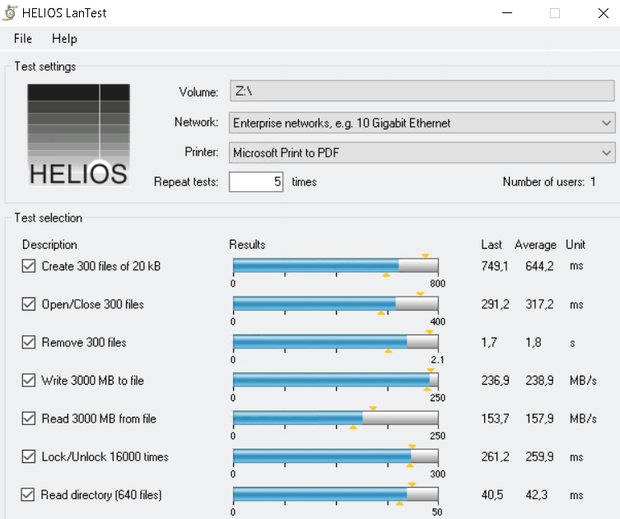The width and height of the screenshot is (620, 519).
Task: Click the Last column header
Action: coord(491,245)
